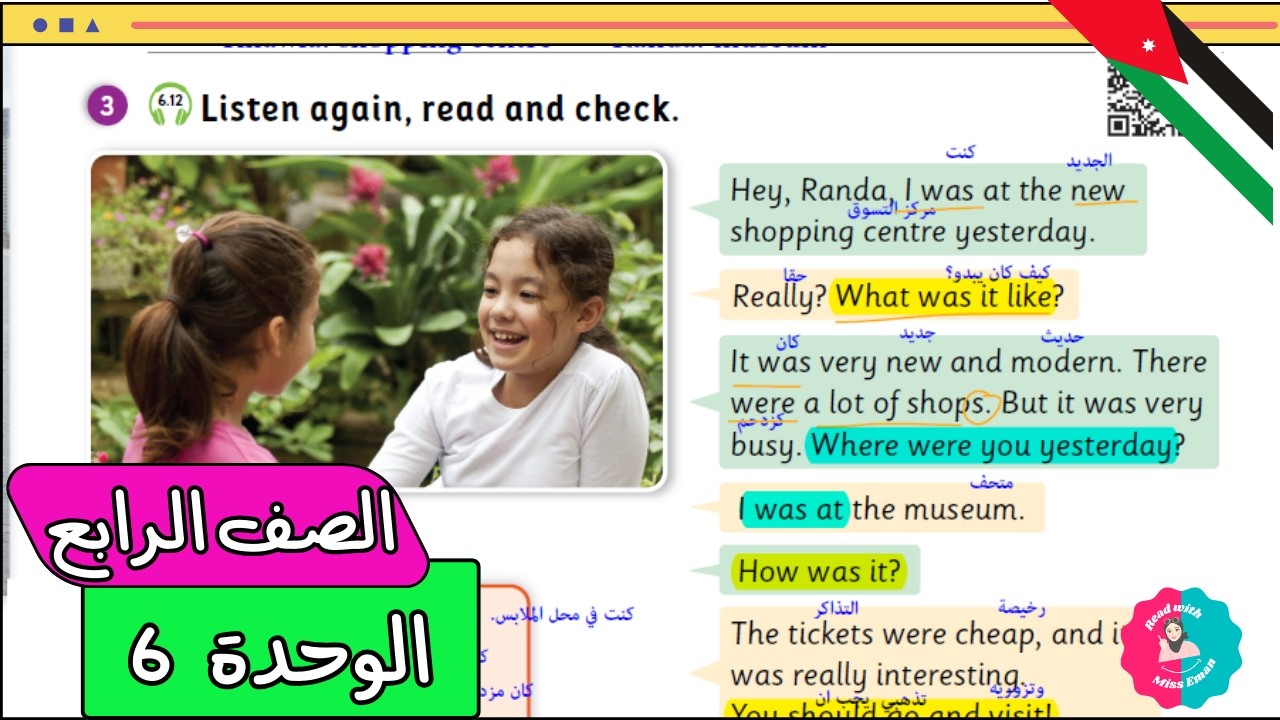The image size is (1280, 720).
Task: Click the 'Hey, Randa, I was at the new' line
Action: [x=927, y=190]
